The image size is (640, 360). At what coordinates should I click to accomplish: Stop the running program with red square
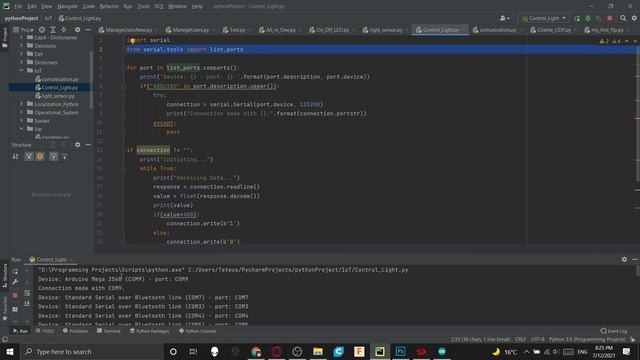click(610, 18)
